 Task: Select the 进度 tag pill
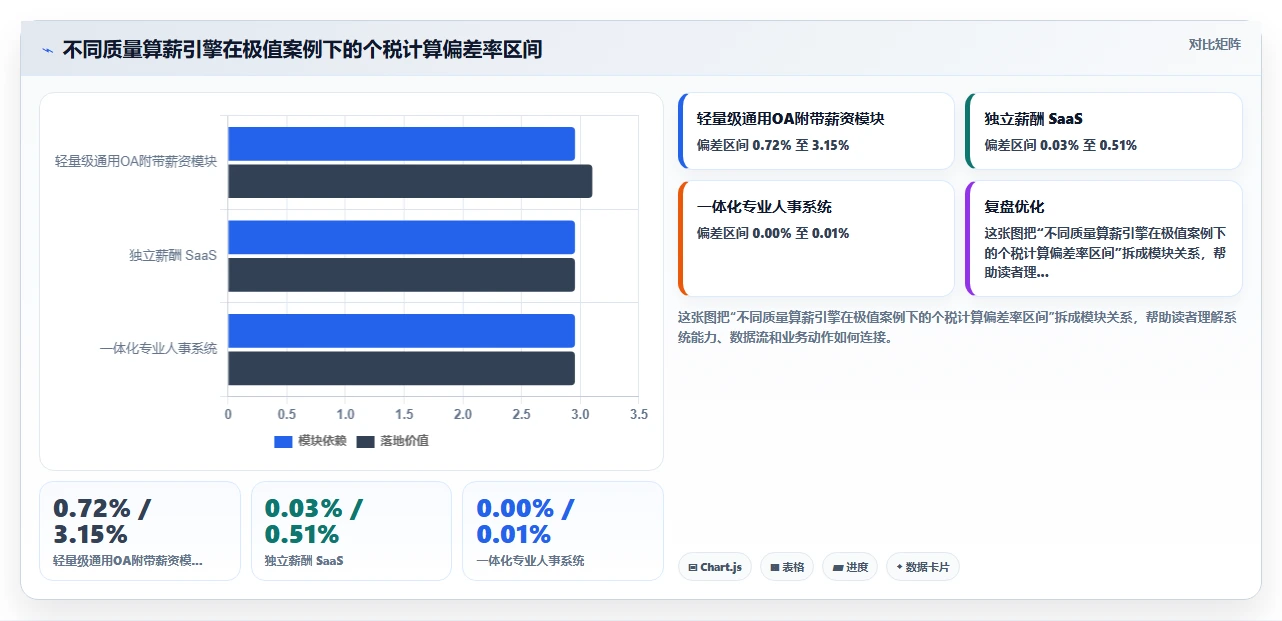pos(850,567)
